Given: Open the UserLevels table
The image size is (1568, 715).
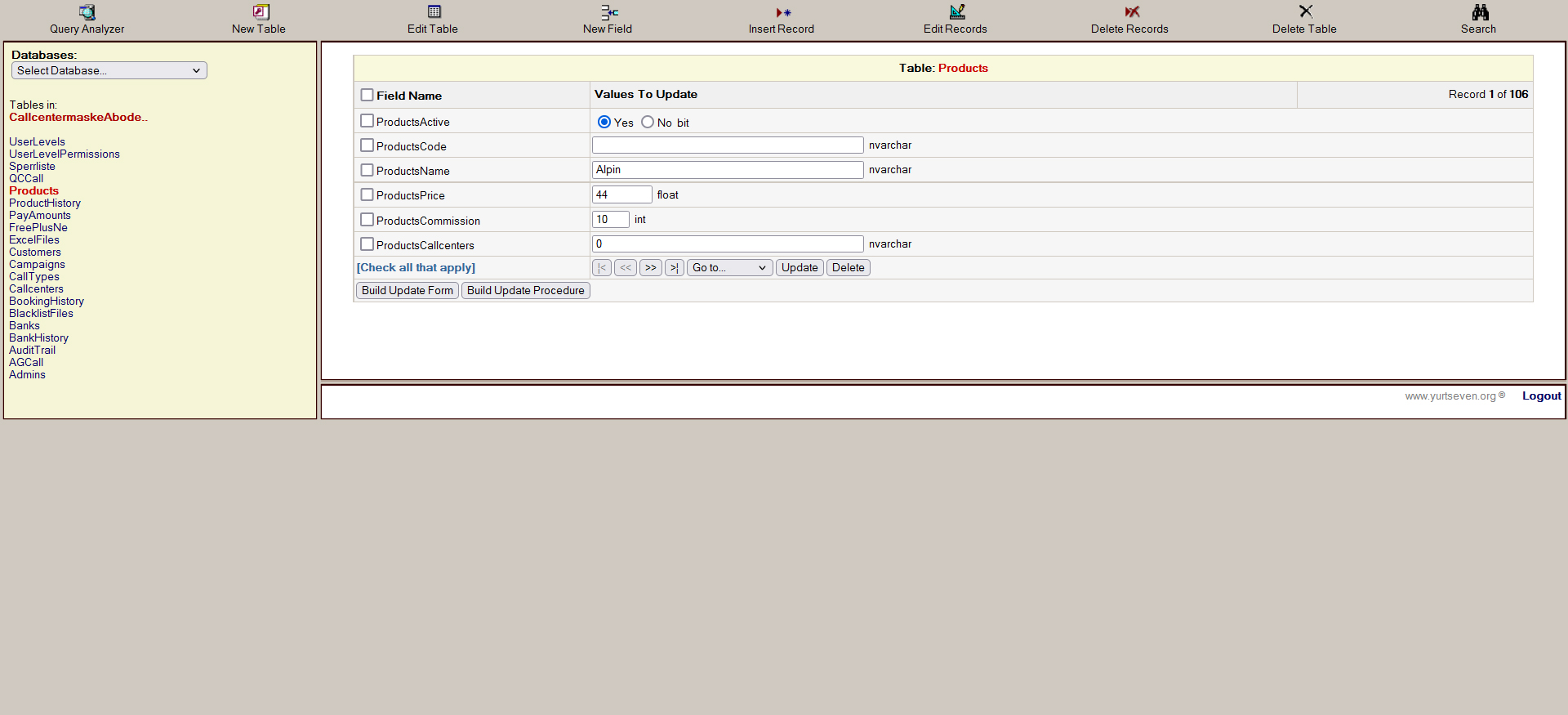Looking at the screenshot, I should point(37,141).
